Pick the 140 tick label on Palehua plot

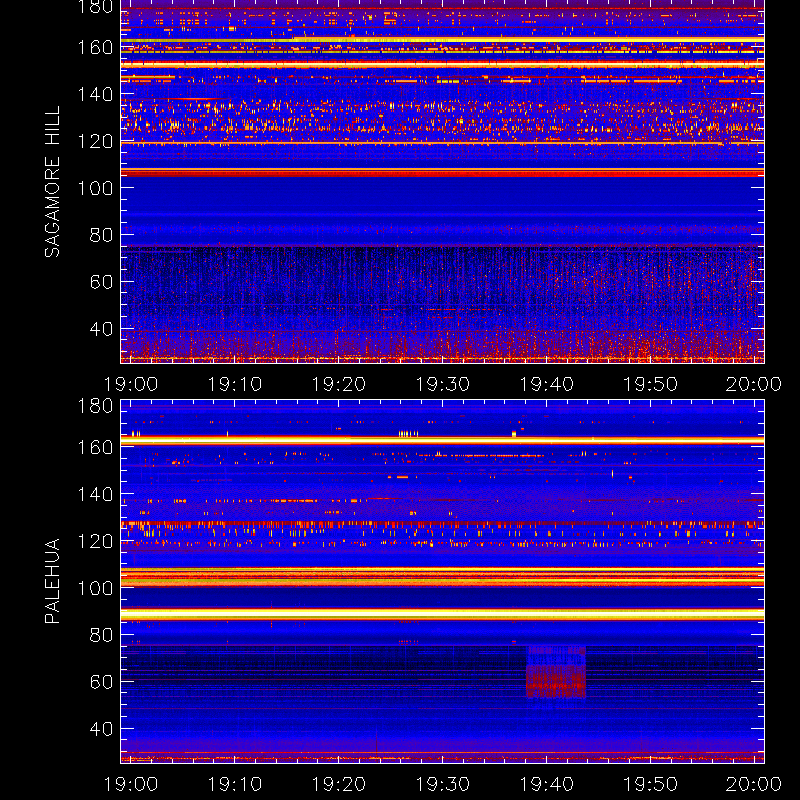(x=95, y=494)
